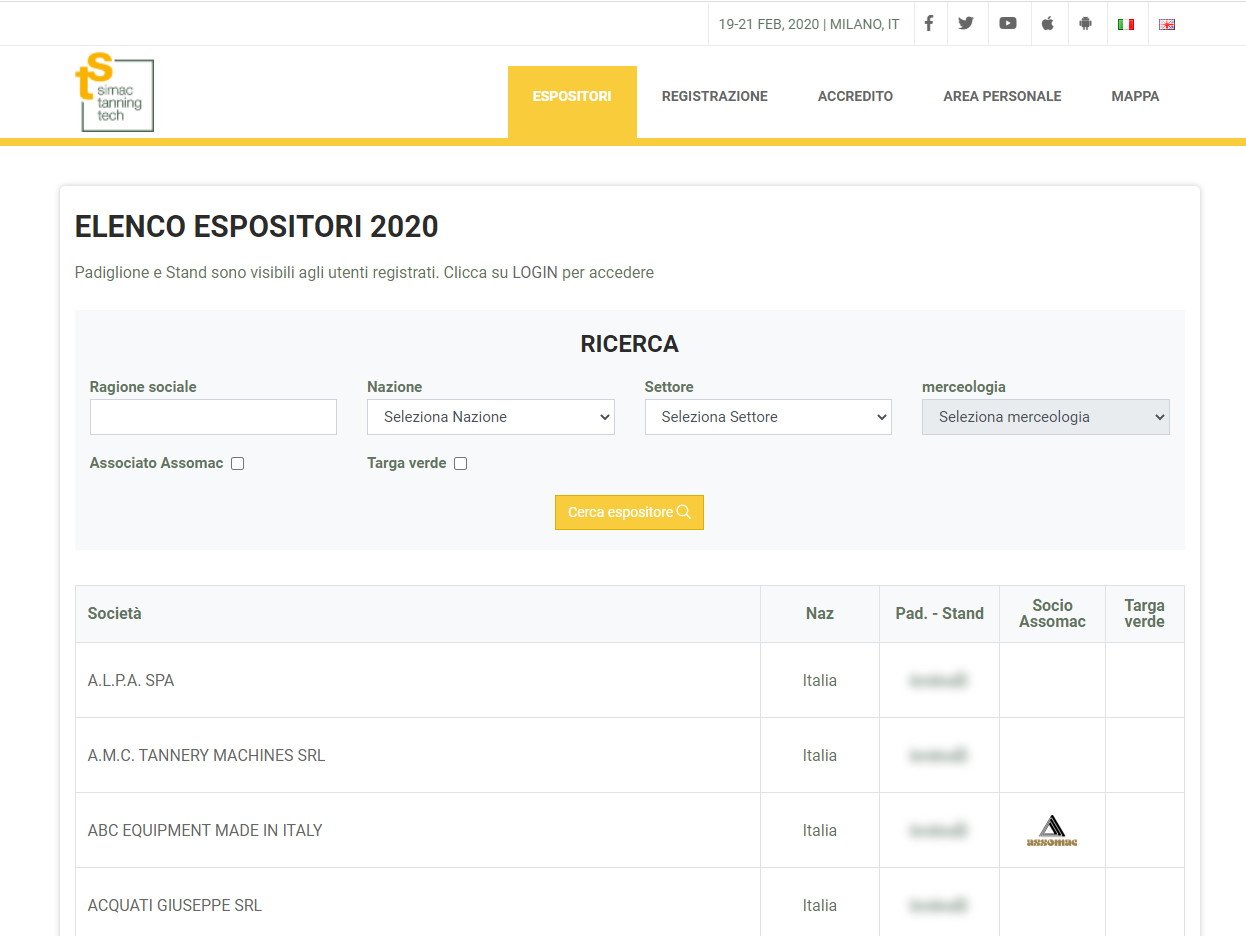Open the MAPPA menu item
Image resolution: width=1246 pixels, height=936 pixels.
(x=1135, y=97)
